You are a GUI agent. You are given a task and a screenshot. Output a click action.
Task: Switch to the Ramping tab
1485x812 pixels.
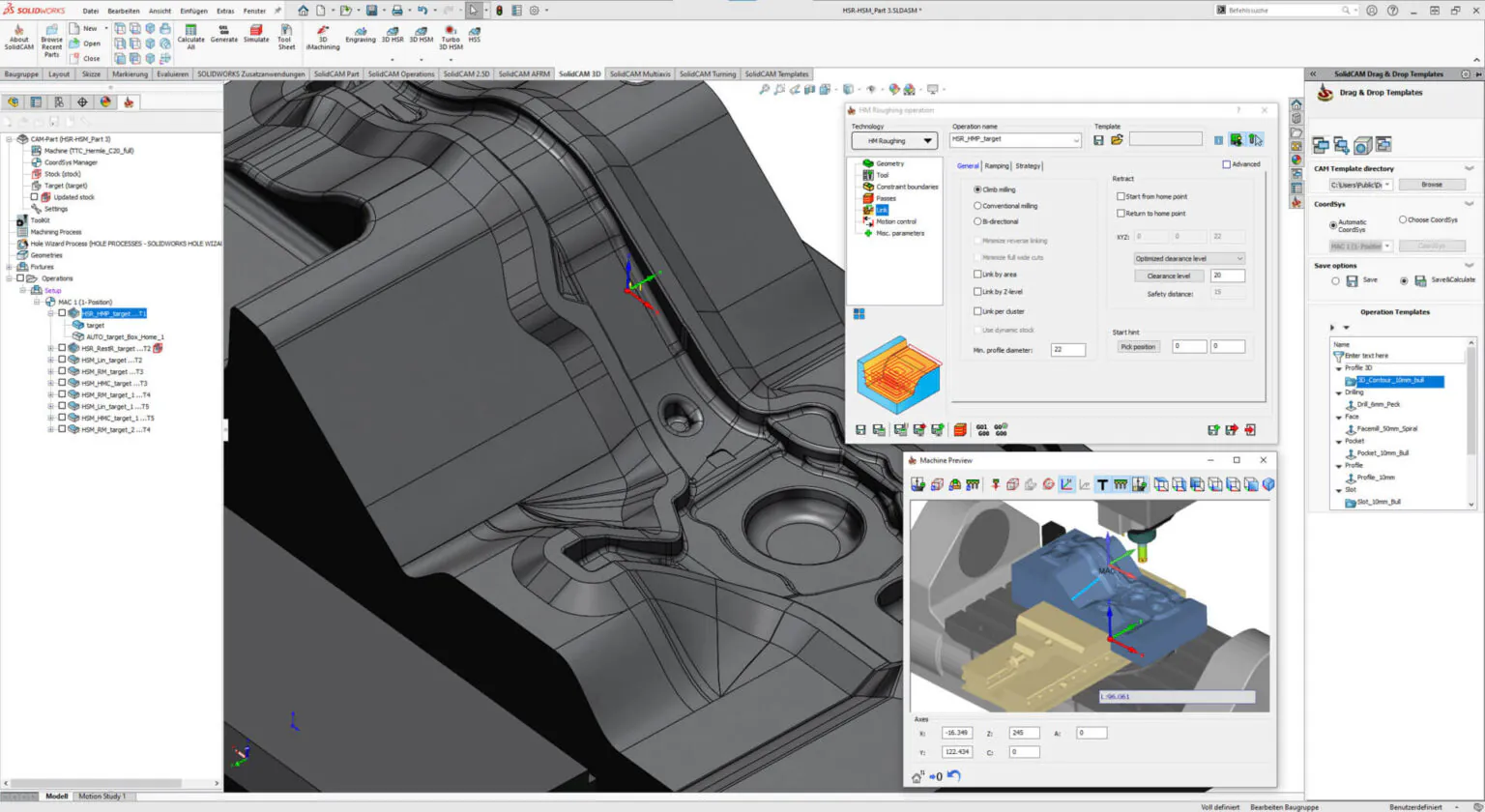(x=998, y=165)
